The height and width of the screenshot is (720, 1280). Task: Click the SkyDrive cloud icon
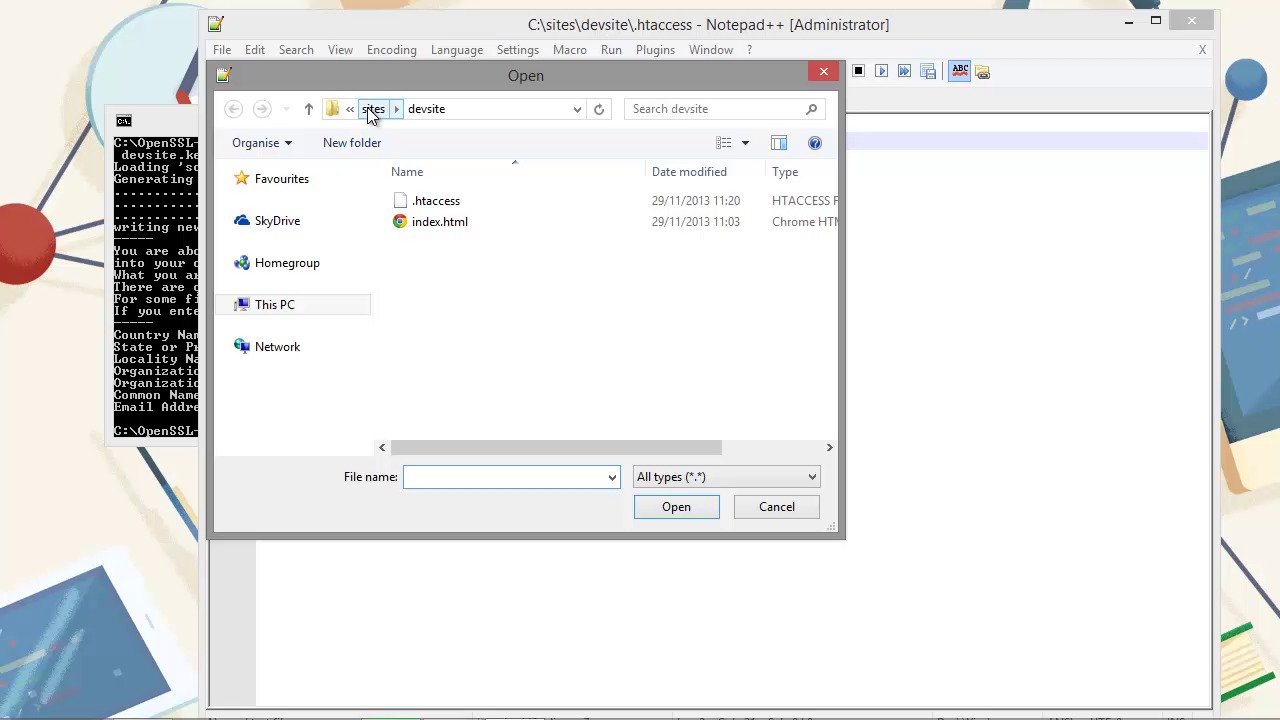(x=241, y=220)
